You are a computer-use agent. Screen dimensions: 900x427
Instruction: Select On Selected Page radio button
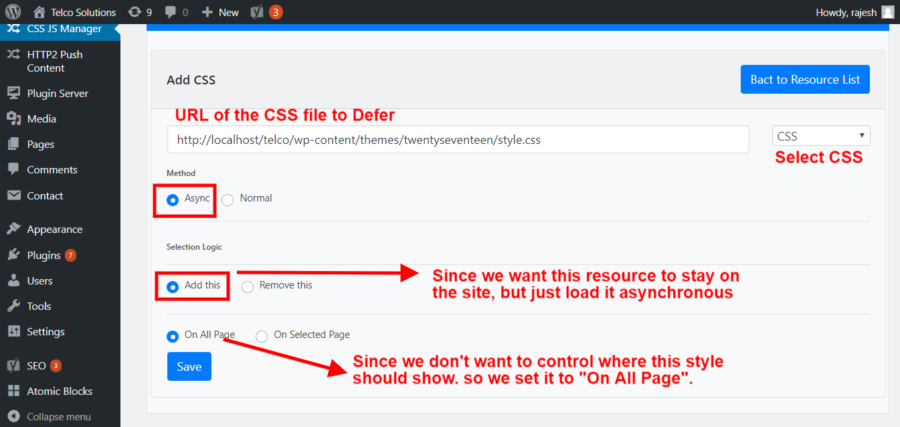tap(262, 336)
